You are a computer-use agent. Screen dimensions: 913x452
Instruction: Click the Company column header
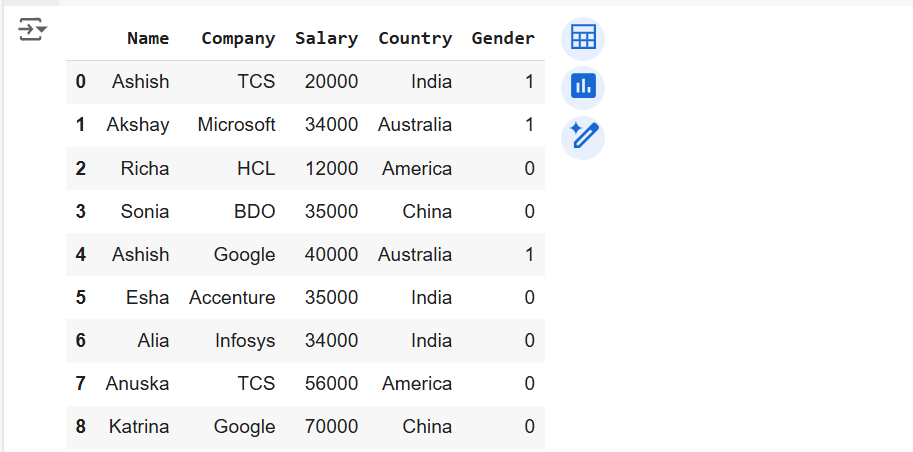(x=238, y=39)
